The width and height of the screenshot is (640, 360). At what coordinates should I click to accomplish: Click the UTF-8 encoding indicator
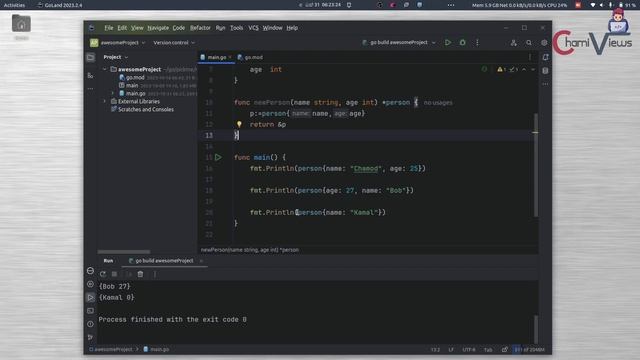(469, 349)
